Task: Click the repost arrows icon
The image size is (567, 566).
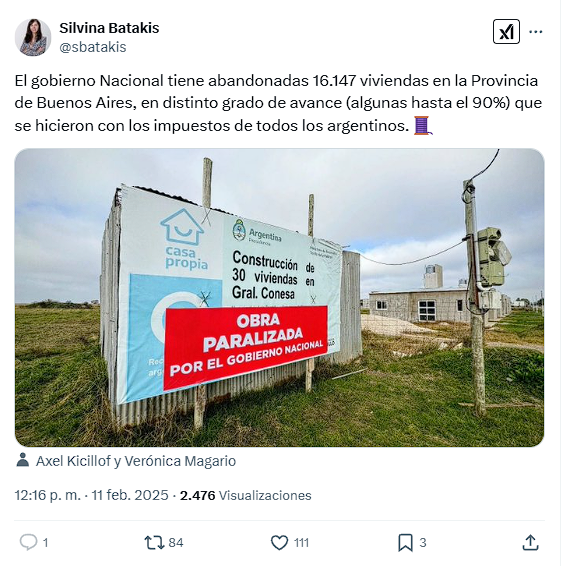Action: 154,542
